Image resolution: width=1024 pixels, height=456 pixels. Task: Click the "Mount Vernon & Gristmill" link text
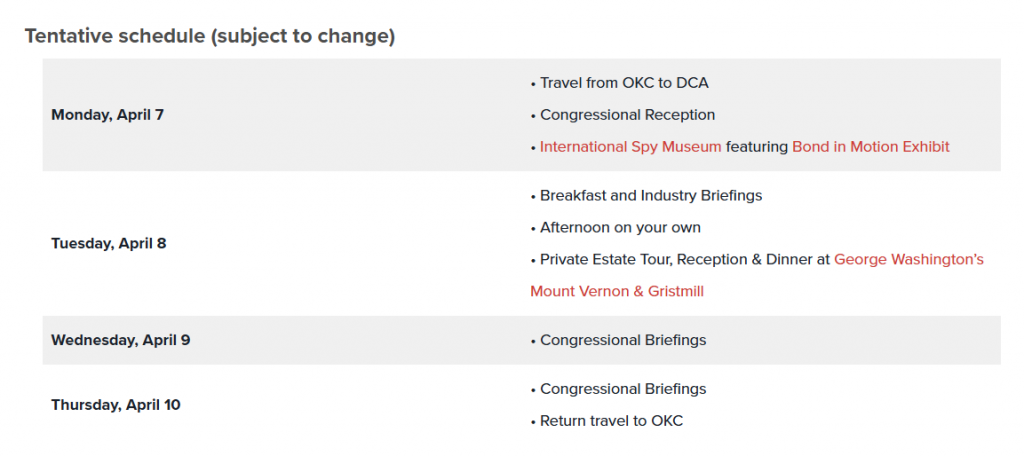tap(616, 292)
